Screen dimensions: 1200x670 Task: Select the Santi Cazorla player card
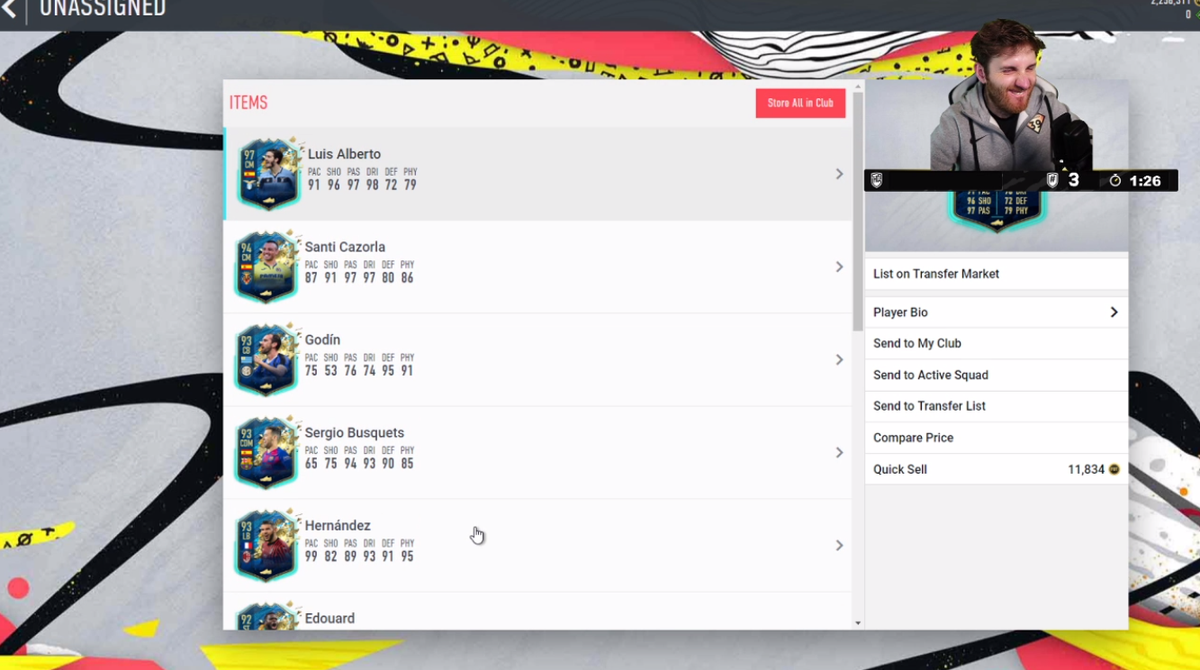(267, 267)
